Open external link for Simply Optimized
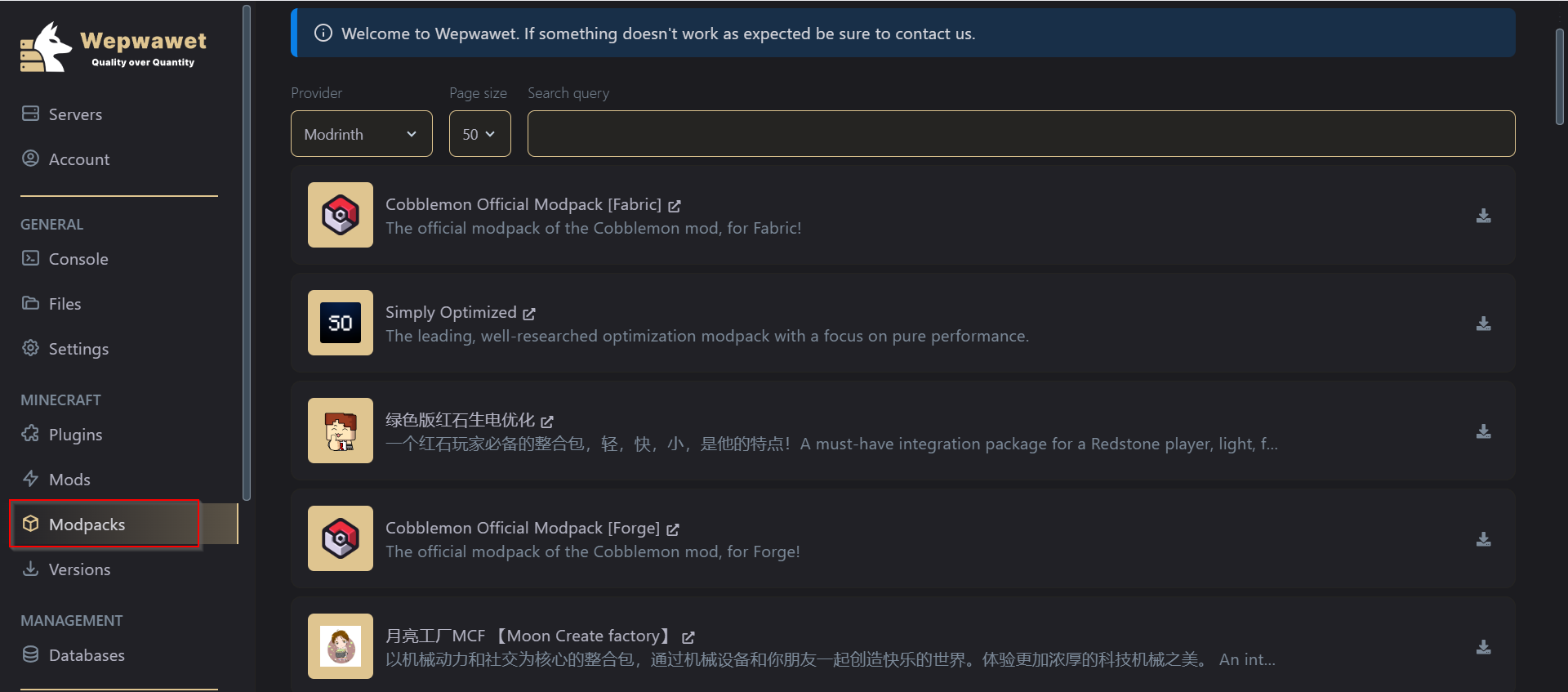The width and height of the screenshot is (1568, 692). pos(529,314)
